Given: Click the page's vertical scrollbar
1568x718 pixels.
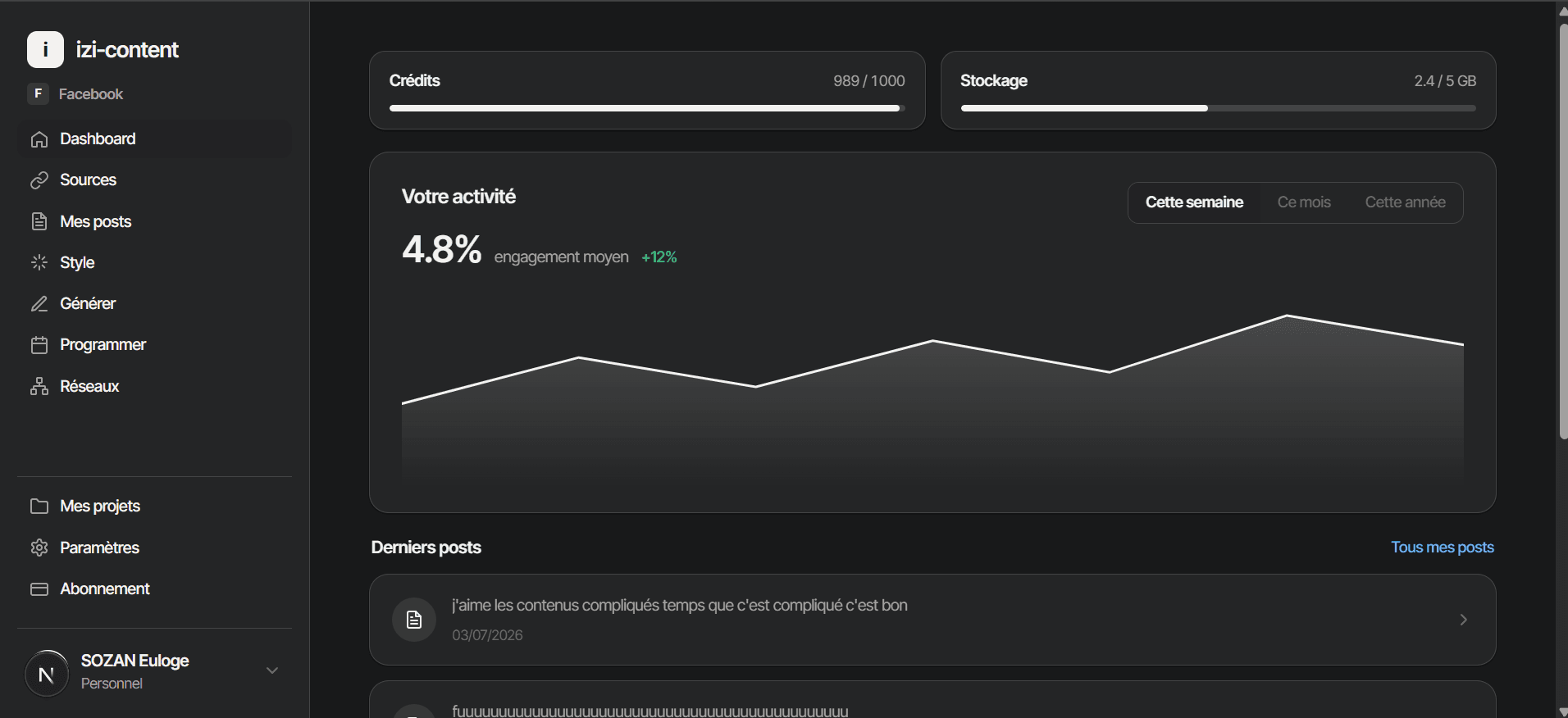Looking at the screenshot, I should tap(1563, 229).
